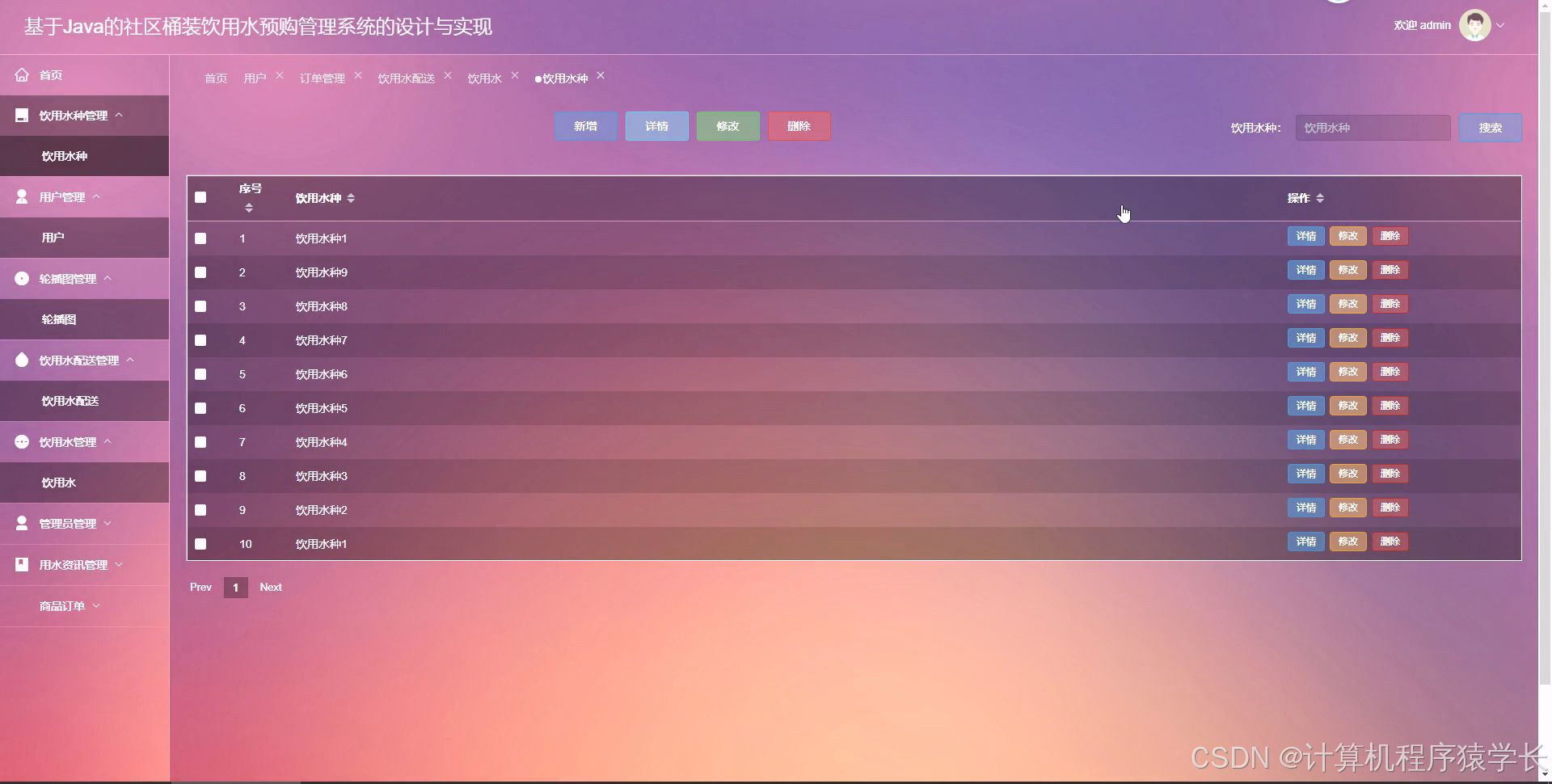This screenshot has height=784, width=1552.
Task: Expand the 管理员管理 menu chevron
Action: pyautogui.click(x=108, y=523)
